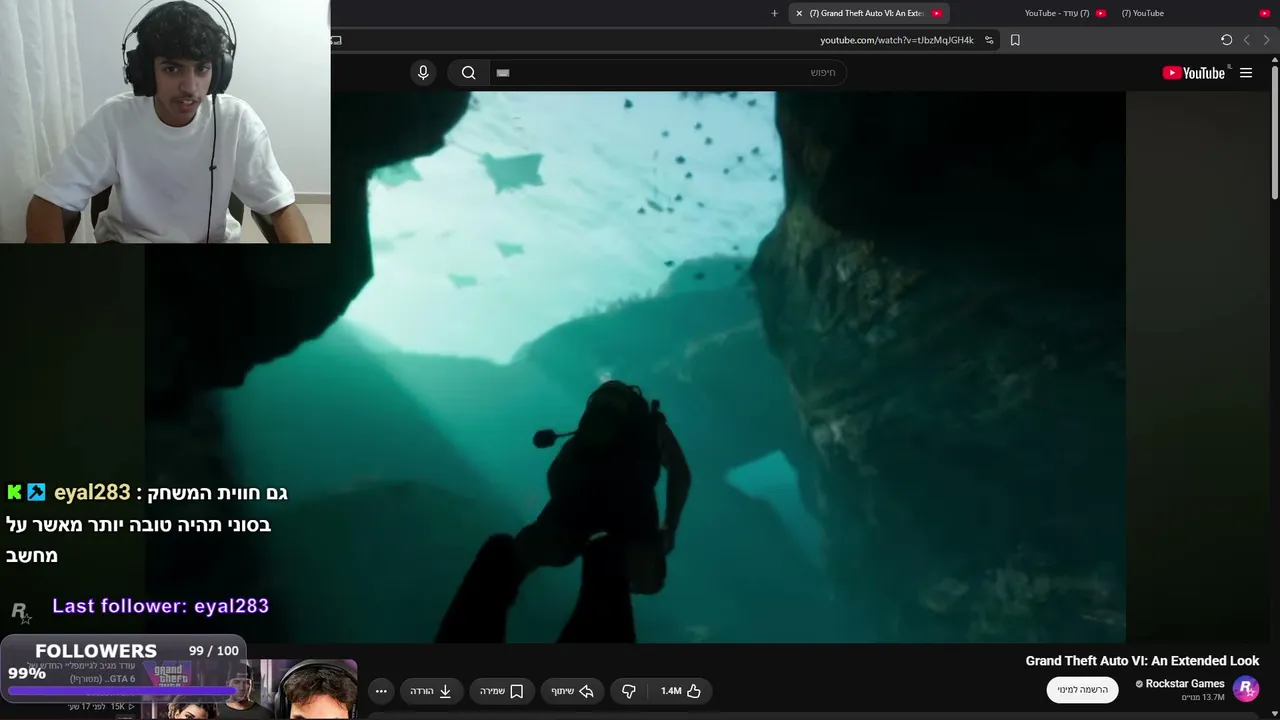Viewport: 1280px width, 720px height.
Task: Click the suggested video thumbnail with GTA logo
Action: tap(250, 688)
